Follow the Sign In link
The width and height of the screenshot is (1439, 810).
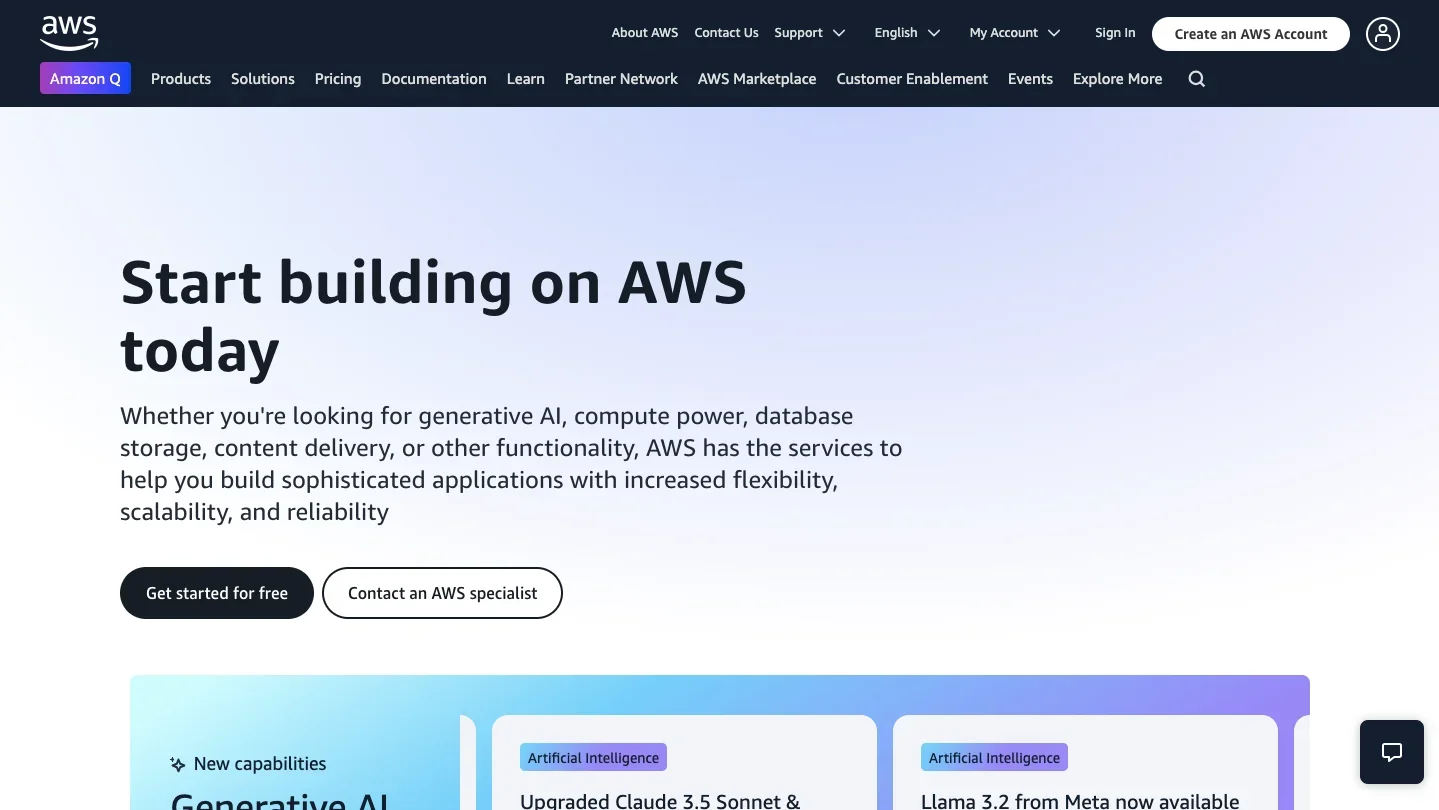pyautogui.click(x=1115, y=33)
